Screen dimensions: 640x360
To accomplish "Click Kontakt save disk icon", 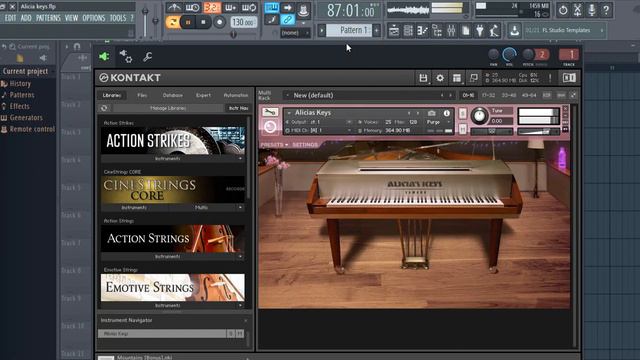I will (x=423, y=78).
